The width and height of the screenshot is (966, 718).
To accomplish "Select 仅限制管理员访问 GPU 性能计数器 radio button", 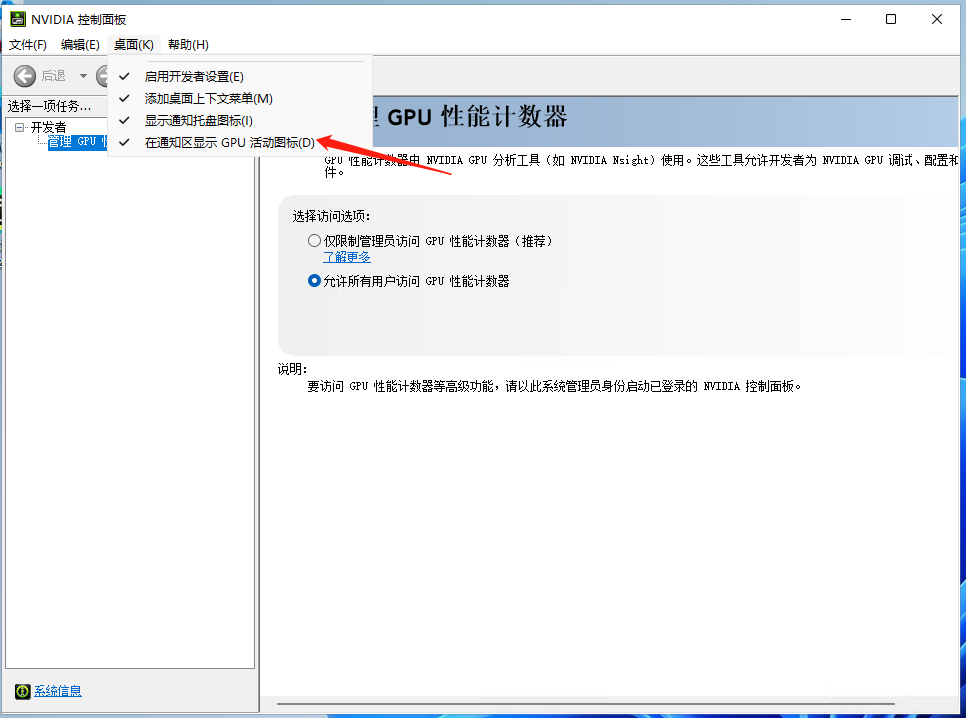I will tap(314, 240).
